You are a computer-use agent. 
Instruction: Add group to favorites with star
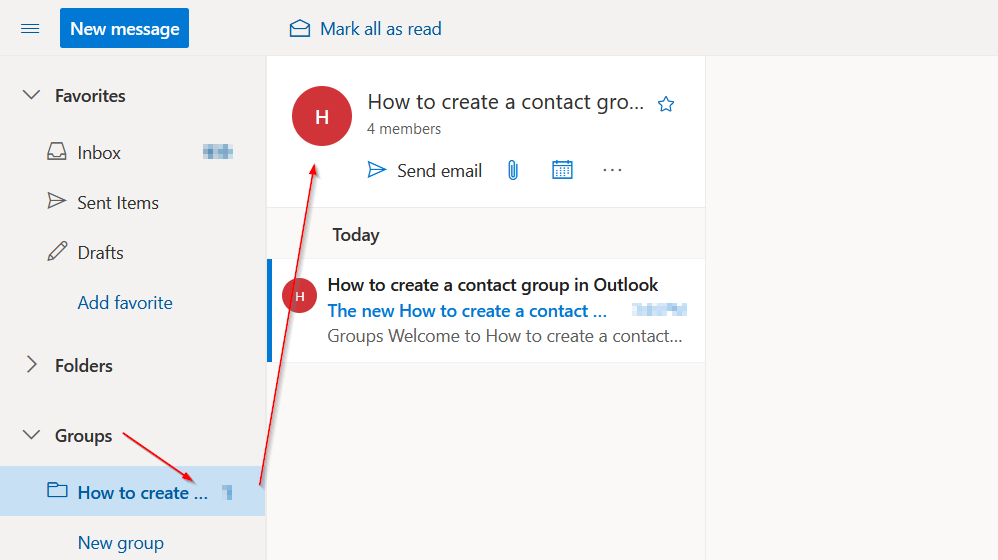666,104
